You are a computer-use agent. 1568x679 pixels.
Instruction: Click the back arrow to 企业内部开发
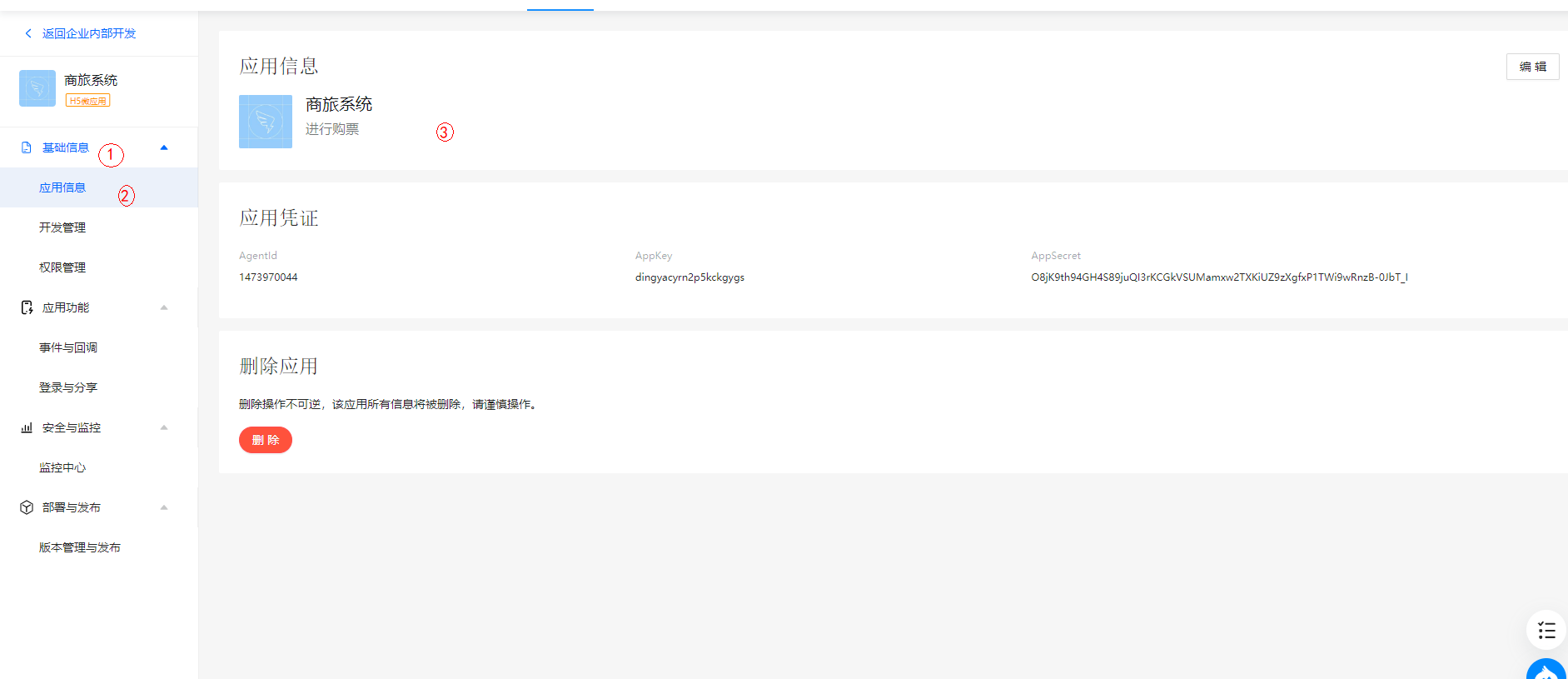[x=28, y=33]
